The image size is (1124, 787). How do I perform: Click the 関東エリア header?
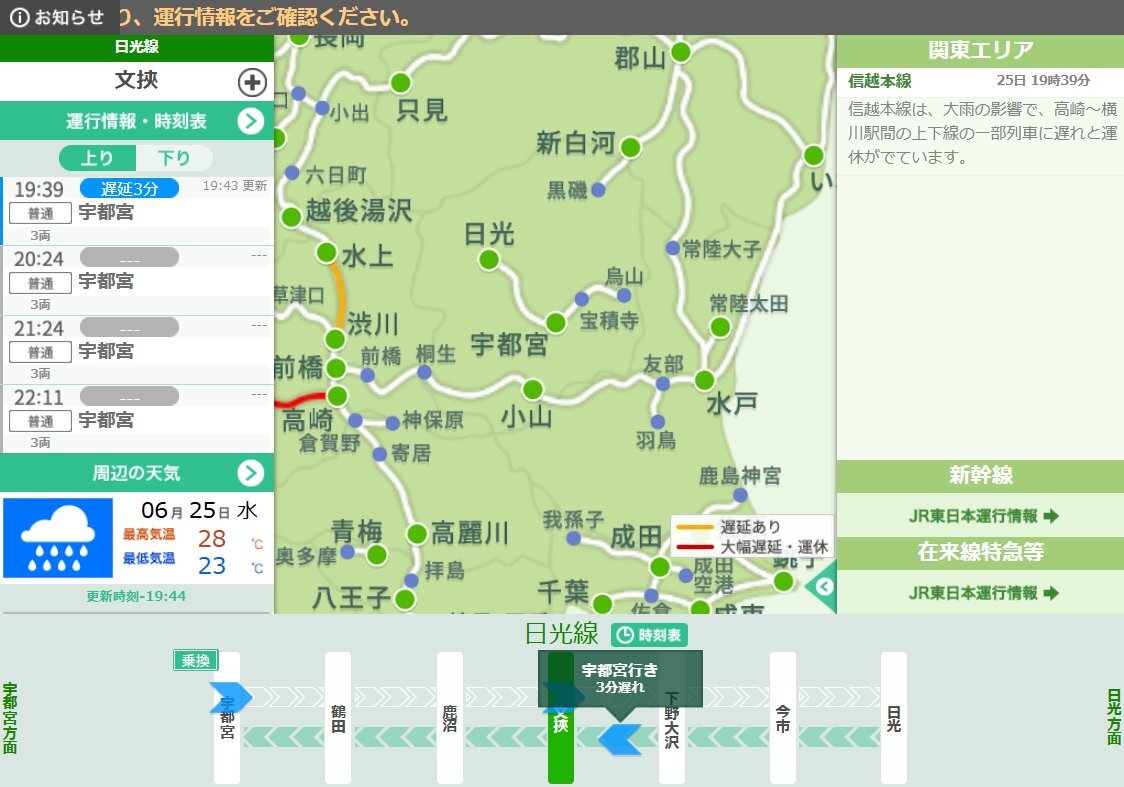(980, 50)
